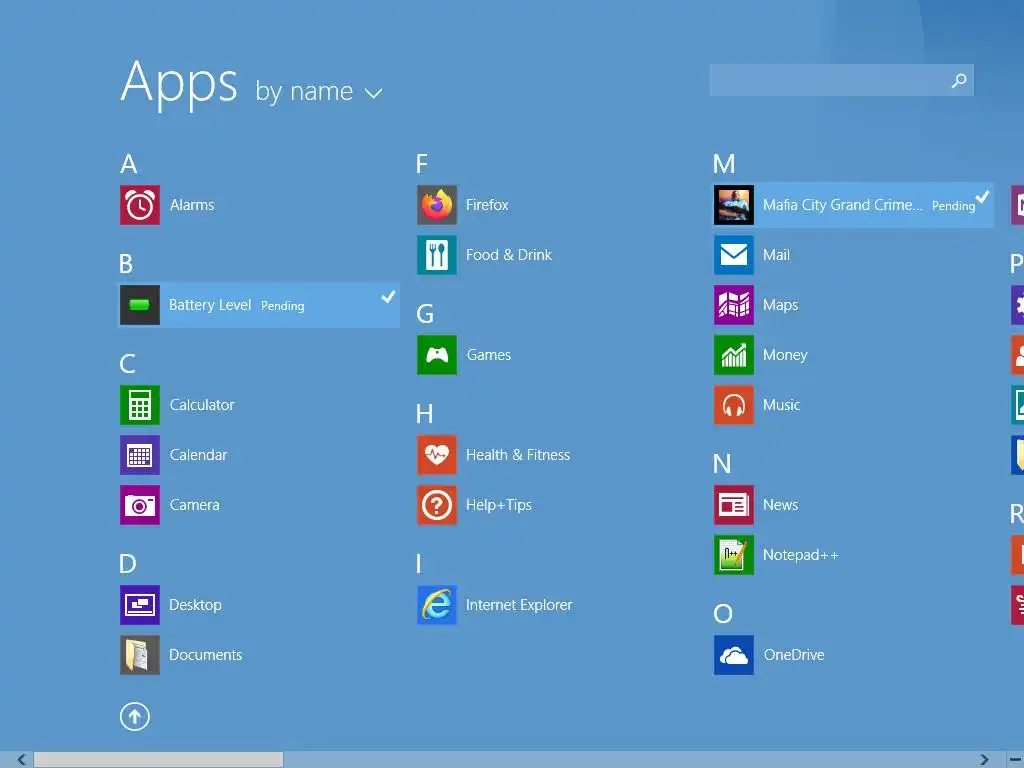Open the Help+Tips question mark icon
Screen dimensions: 1024x768
click(437, 505)
